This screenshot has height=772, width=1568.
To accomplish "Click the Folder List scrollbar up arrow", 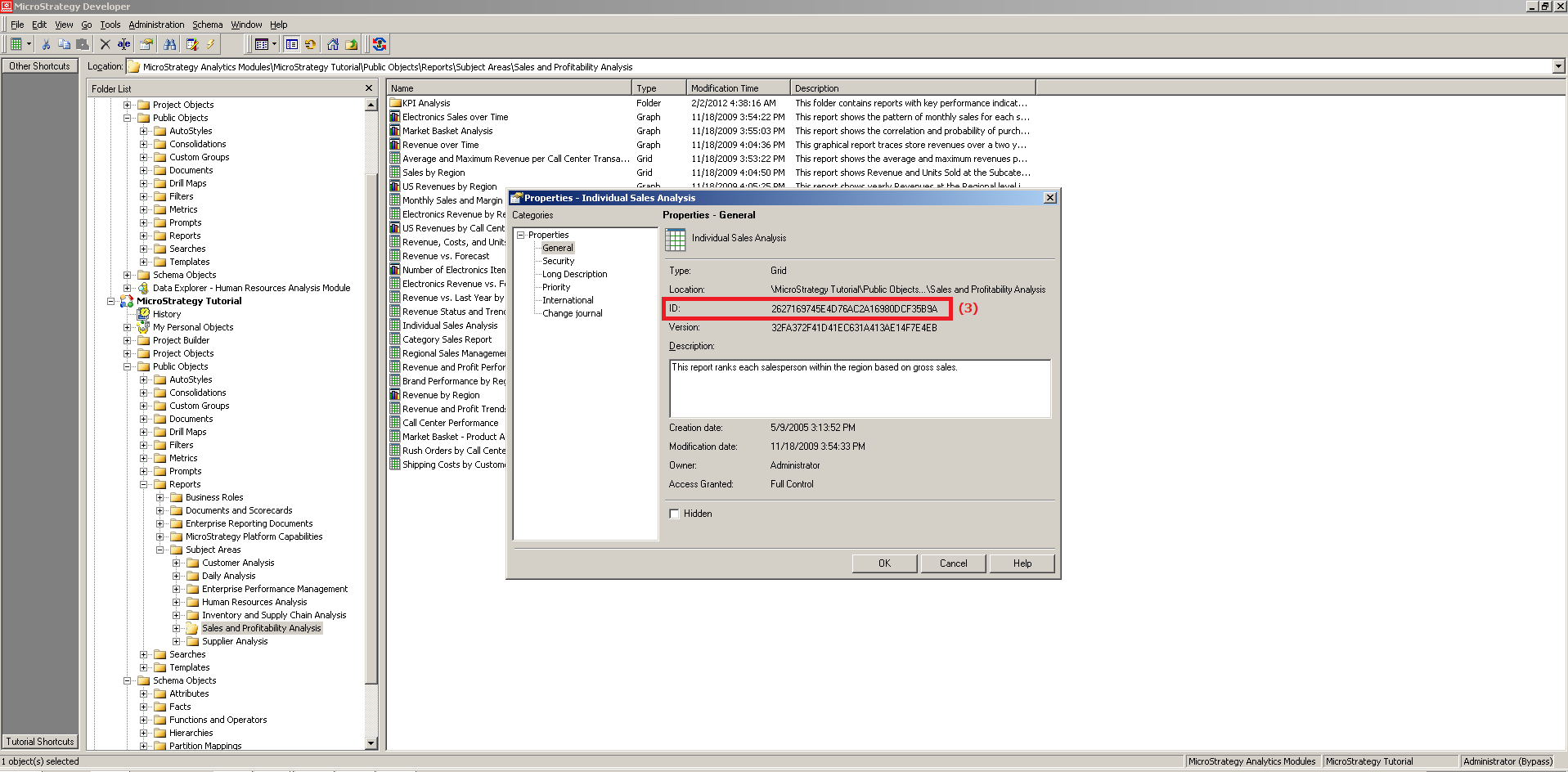I will coord(371,105).
